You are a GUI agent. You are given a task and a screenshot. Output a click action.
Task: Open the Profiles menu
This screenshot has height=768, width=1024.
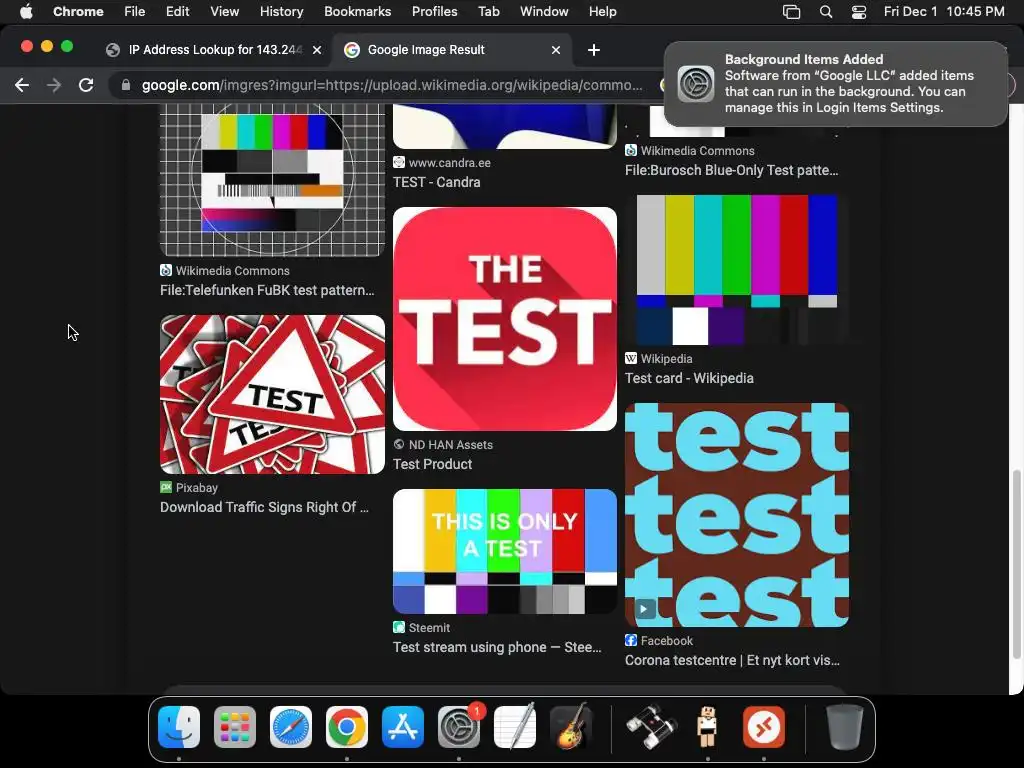[434, 12]
